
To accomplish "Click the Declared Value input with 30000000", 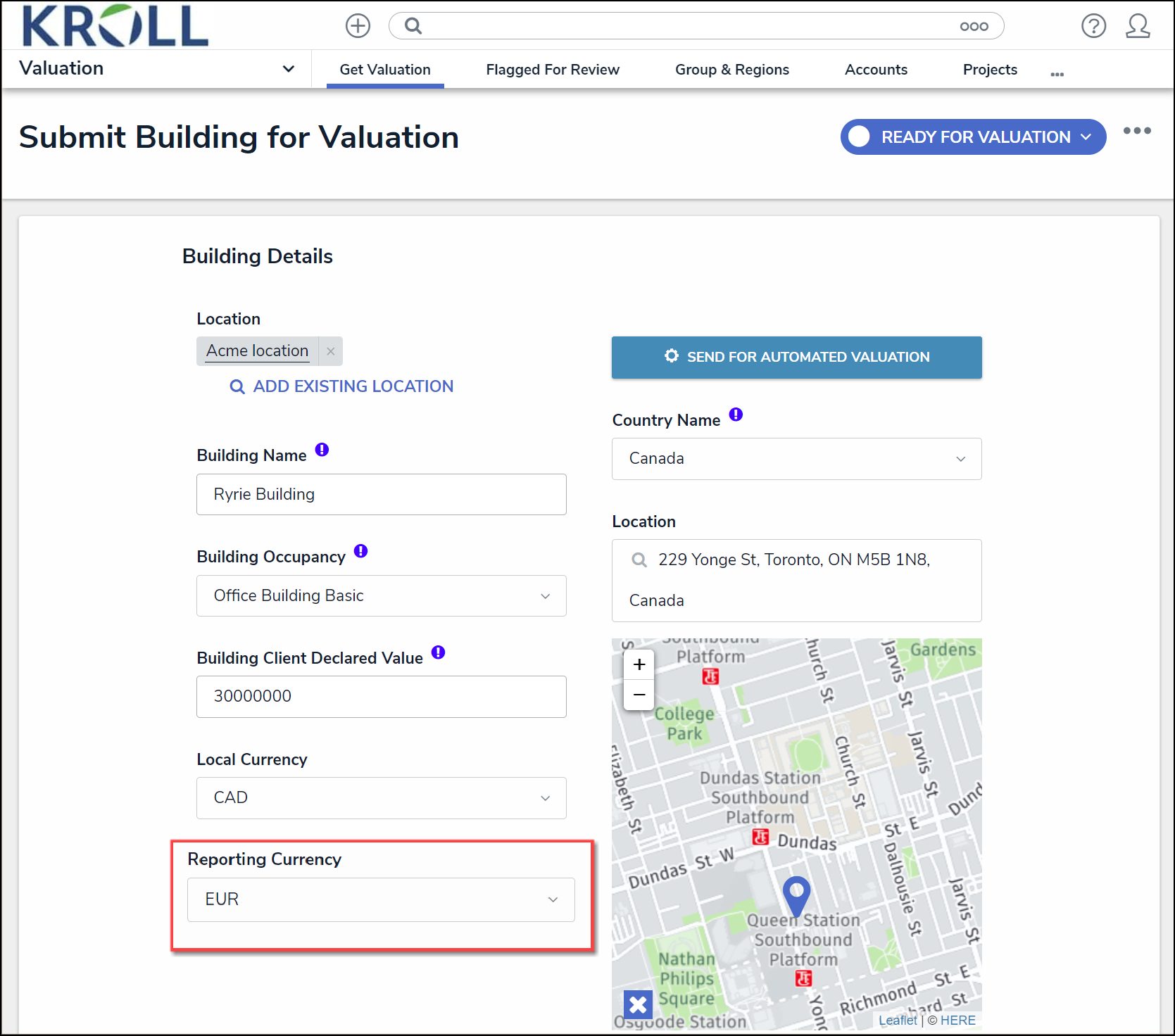I will coord(382,697).
